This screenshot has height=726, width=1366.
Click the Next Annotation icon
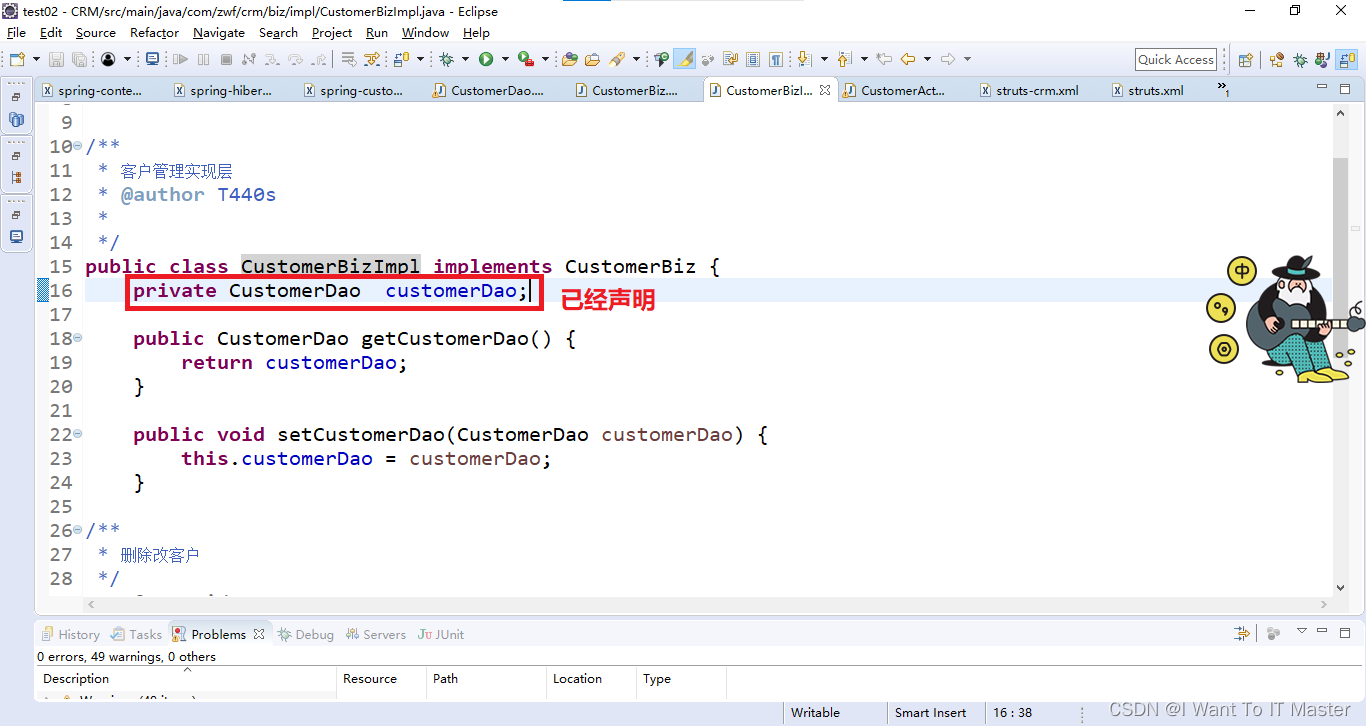point(803,59)
